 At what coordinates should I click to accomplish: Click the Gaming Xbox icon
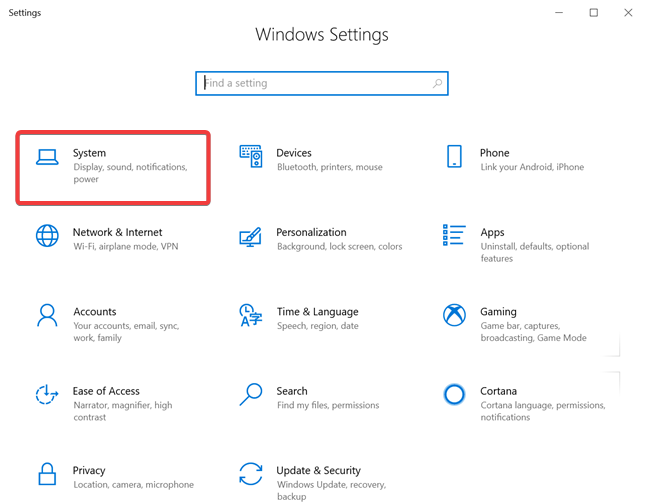point(454,315)
